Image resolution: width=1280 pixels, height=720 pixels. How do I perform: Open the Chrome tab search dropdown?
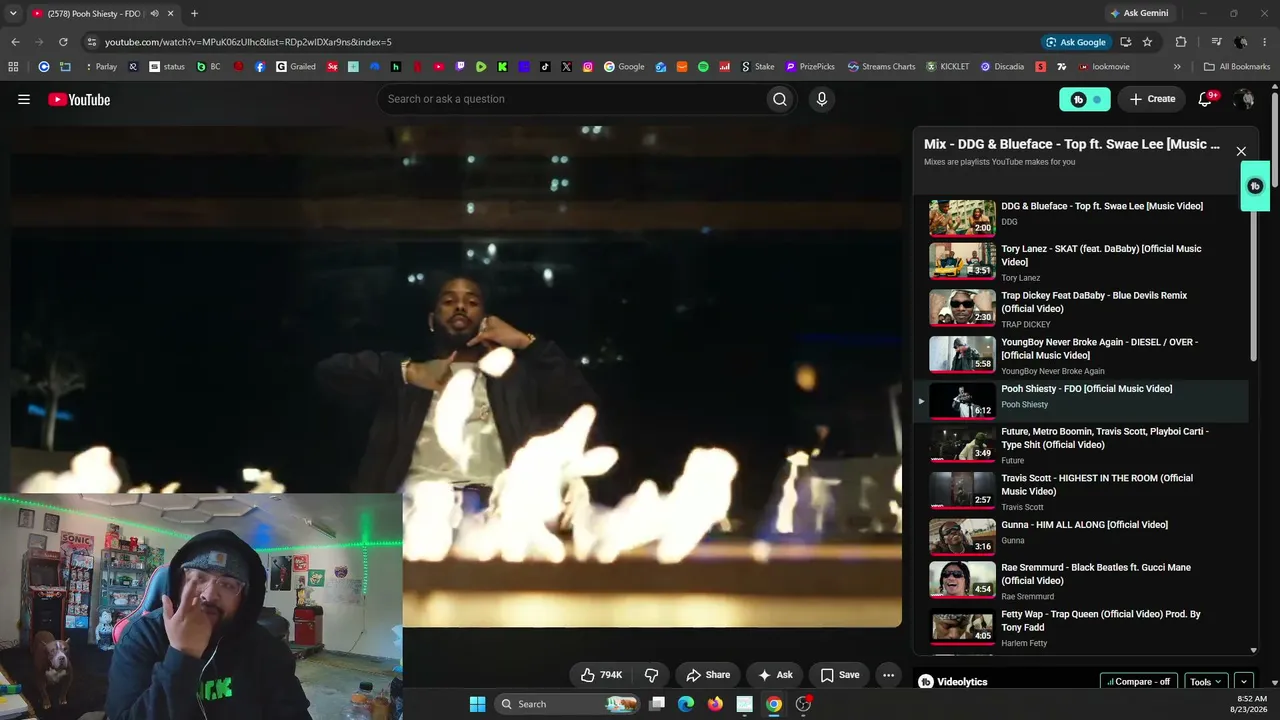tap(13, 13)
